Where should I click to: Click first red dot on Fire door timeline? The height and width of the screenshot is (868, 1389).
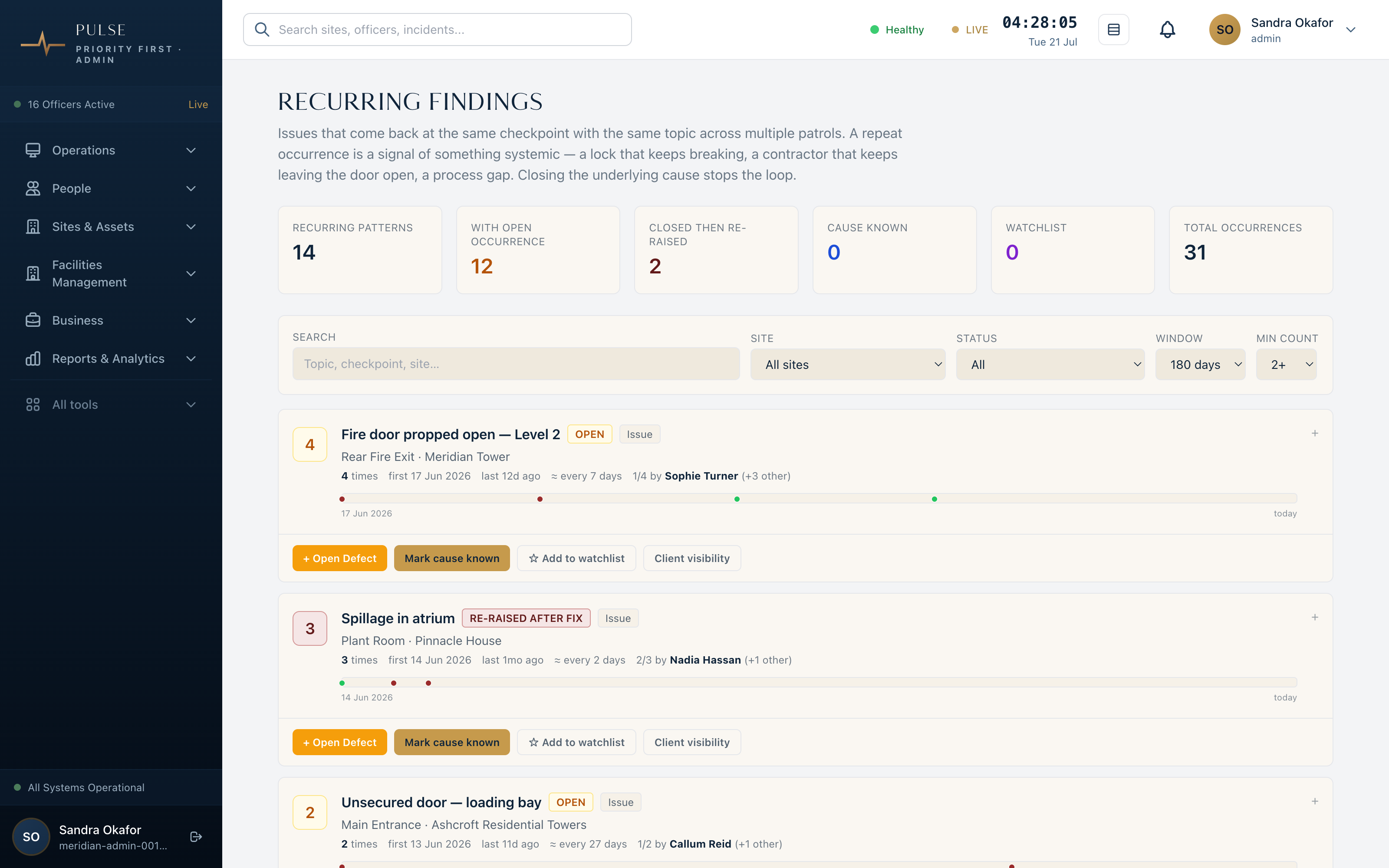point(342,499)
